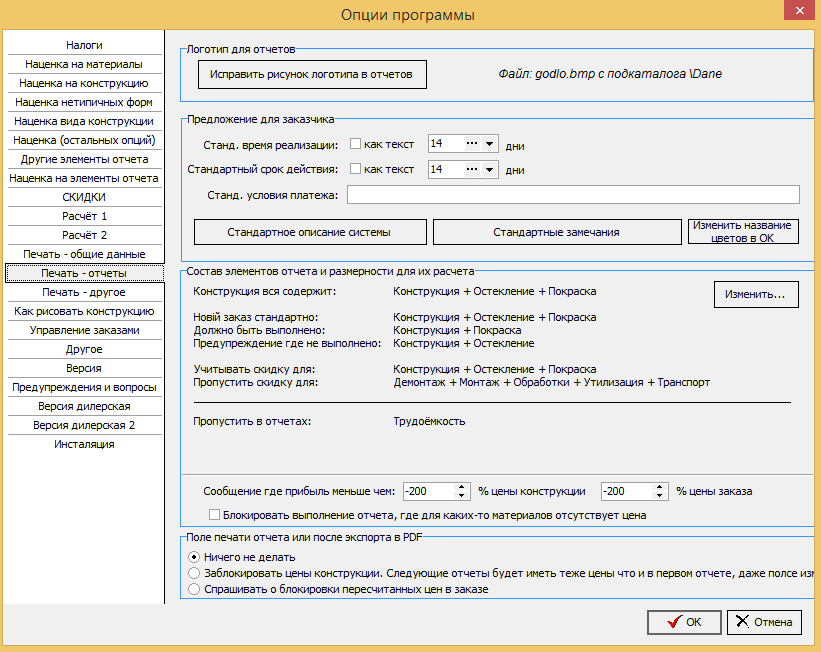Click Изменить название цветов в ОК
The width and height of the screenshot is (821, 652).
click(x=743, y=231)
